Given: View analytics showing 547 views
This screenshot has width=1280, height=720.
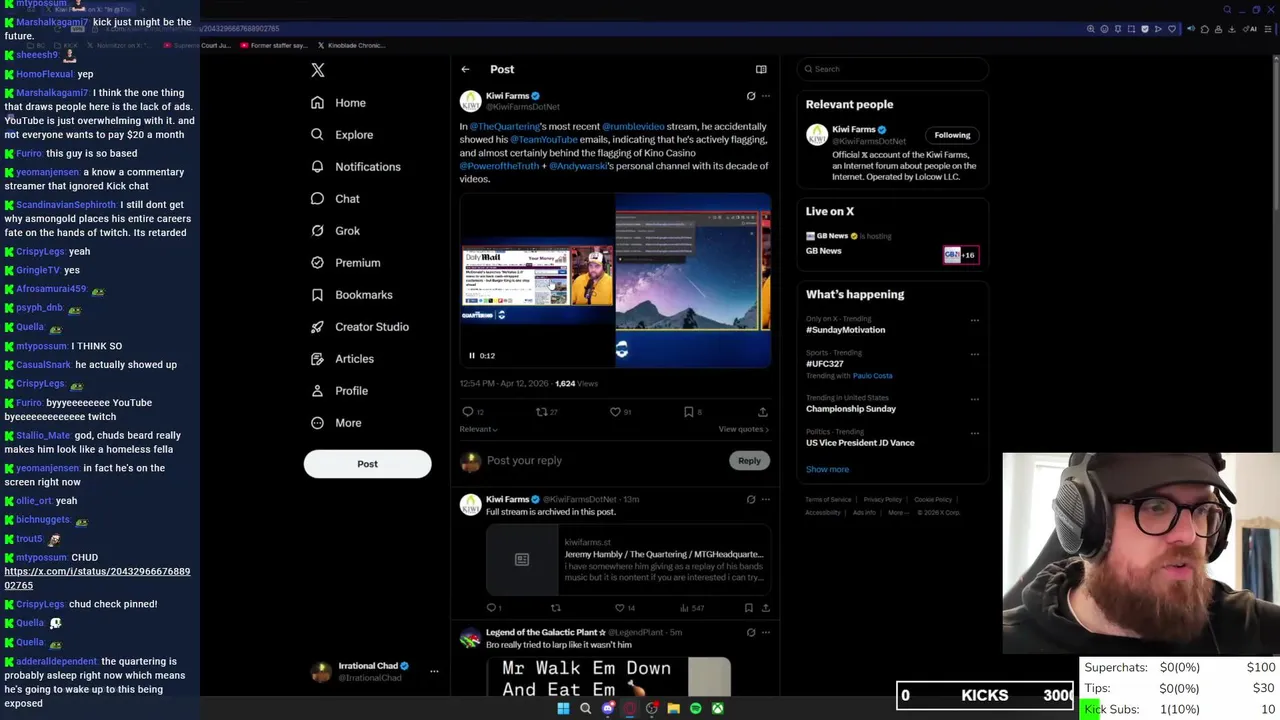Looking at the screenshot, I should pos(693,608).
